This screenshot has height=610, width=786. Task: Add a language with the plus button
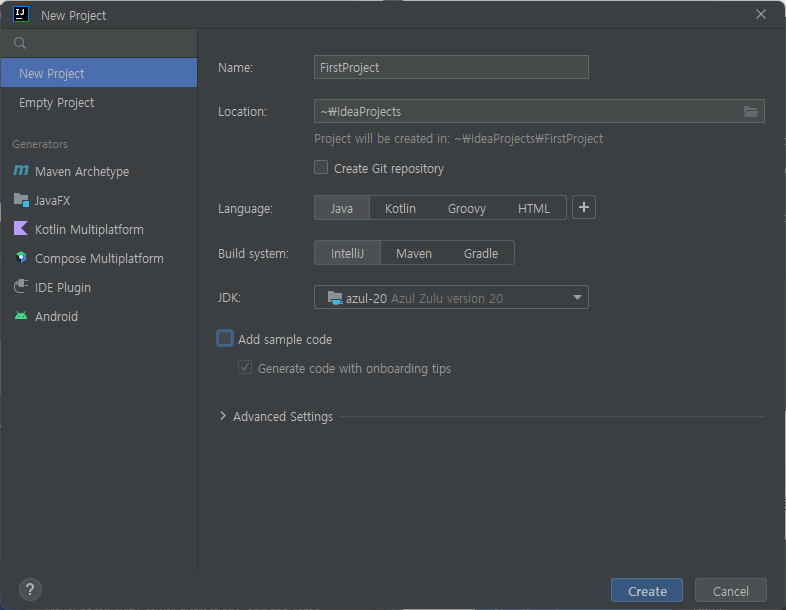tap(583, 208)
